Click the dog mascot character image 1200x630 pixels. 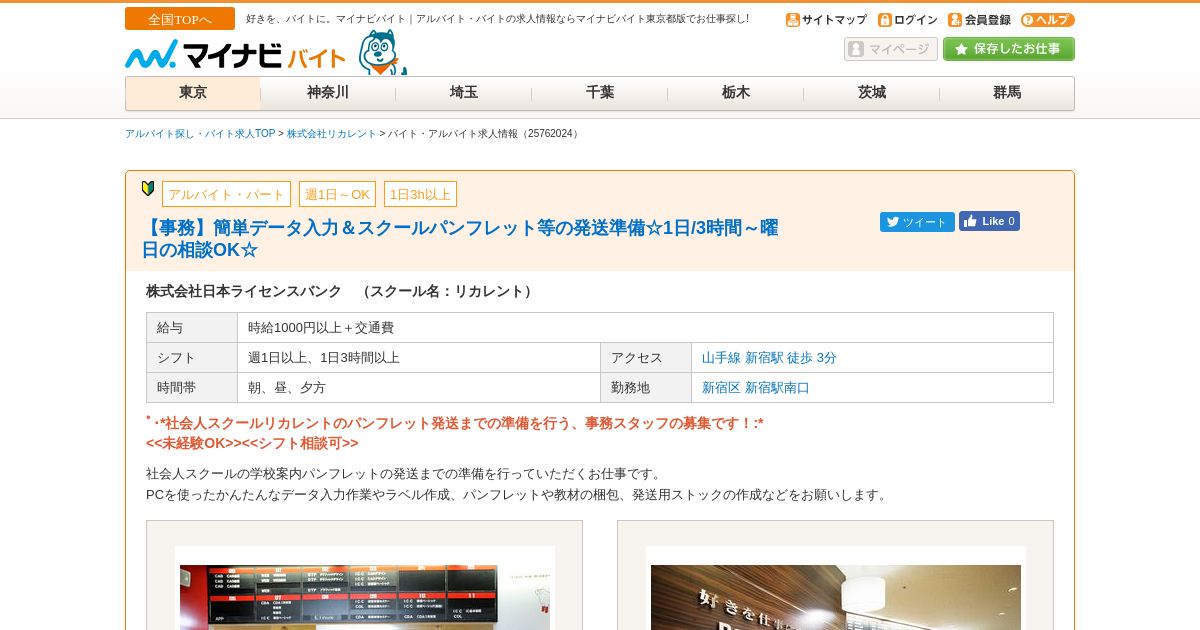(382, 52)
